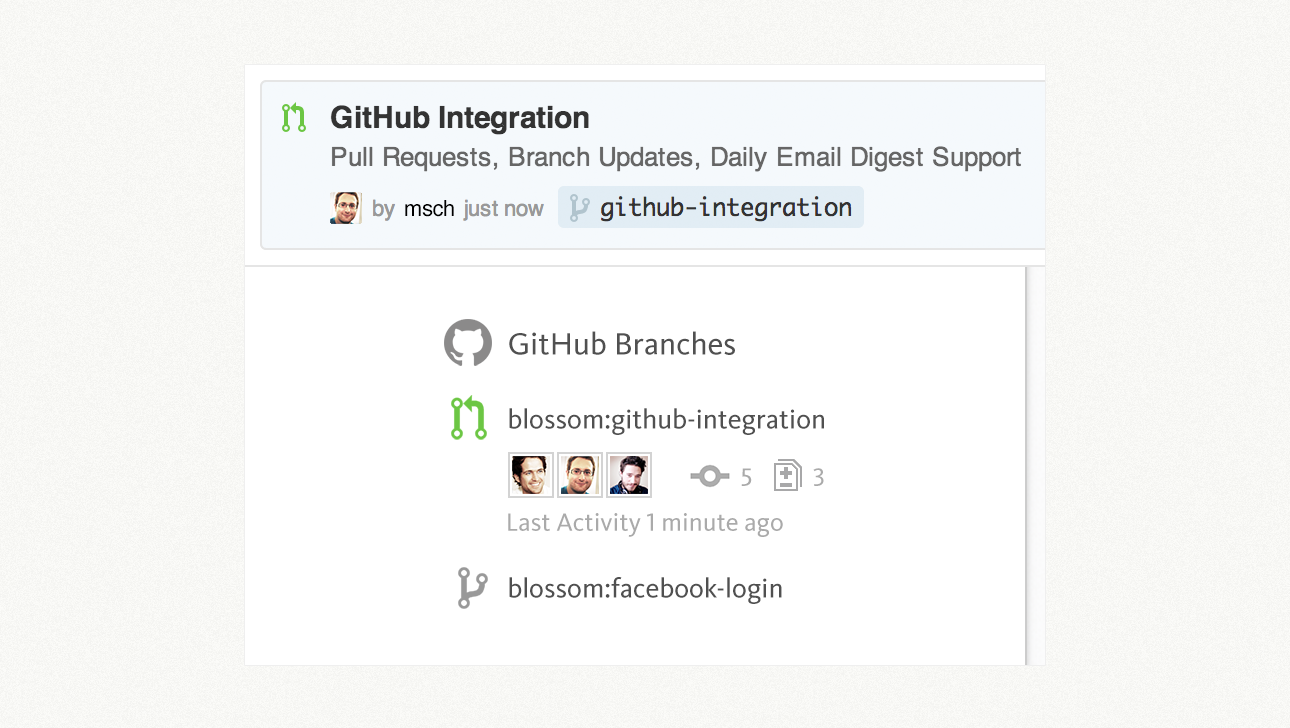Click msch avatar in card header
This screenshot has width=1290, height=728.
point(346,208)
